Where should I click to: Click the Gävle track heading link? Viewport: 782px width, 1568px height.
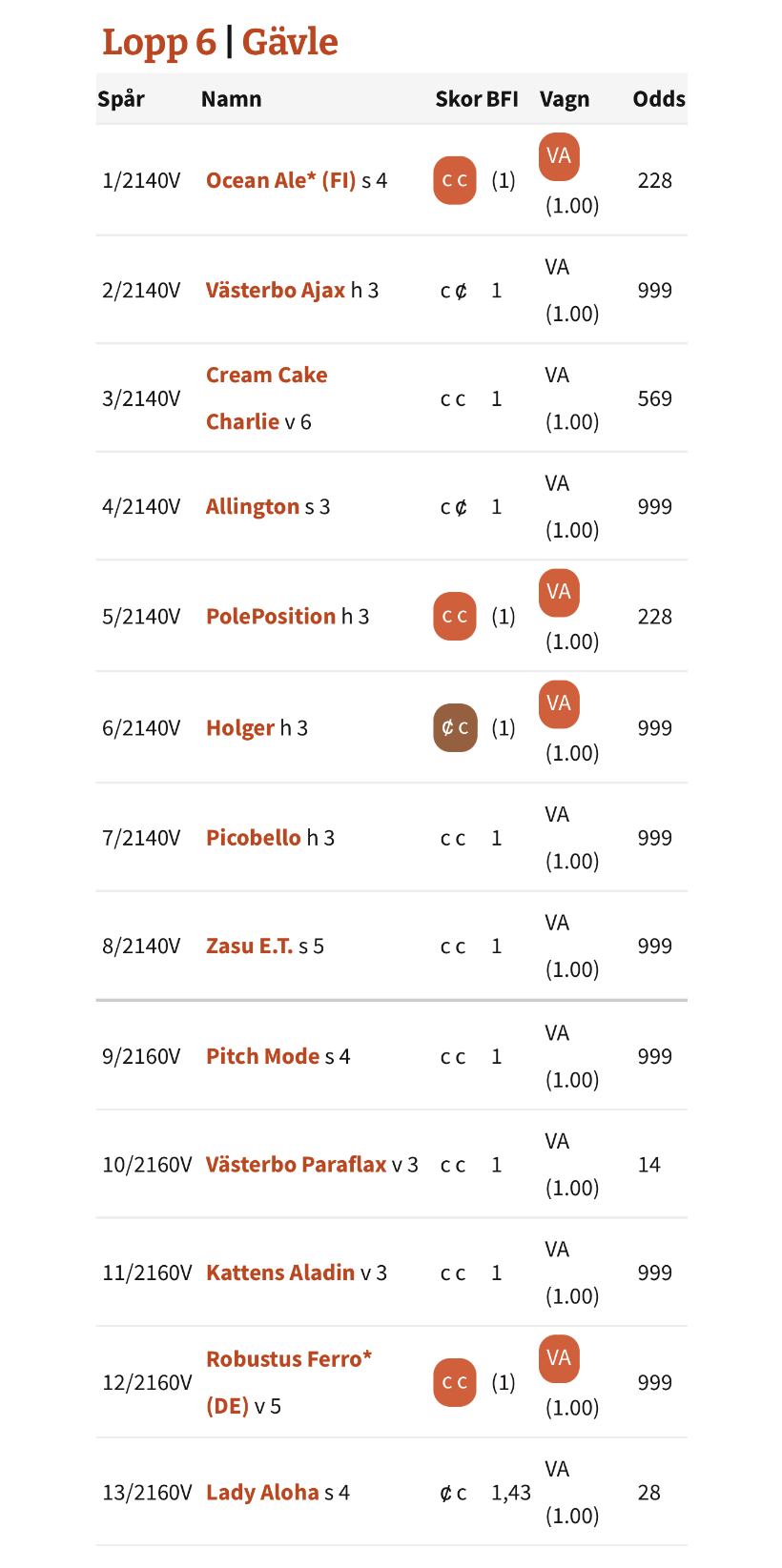click(x=290, y=42)
